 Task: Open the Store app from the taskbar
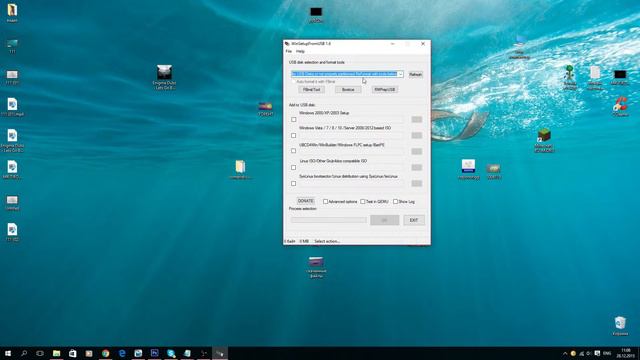(x=73, y=353)
